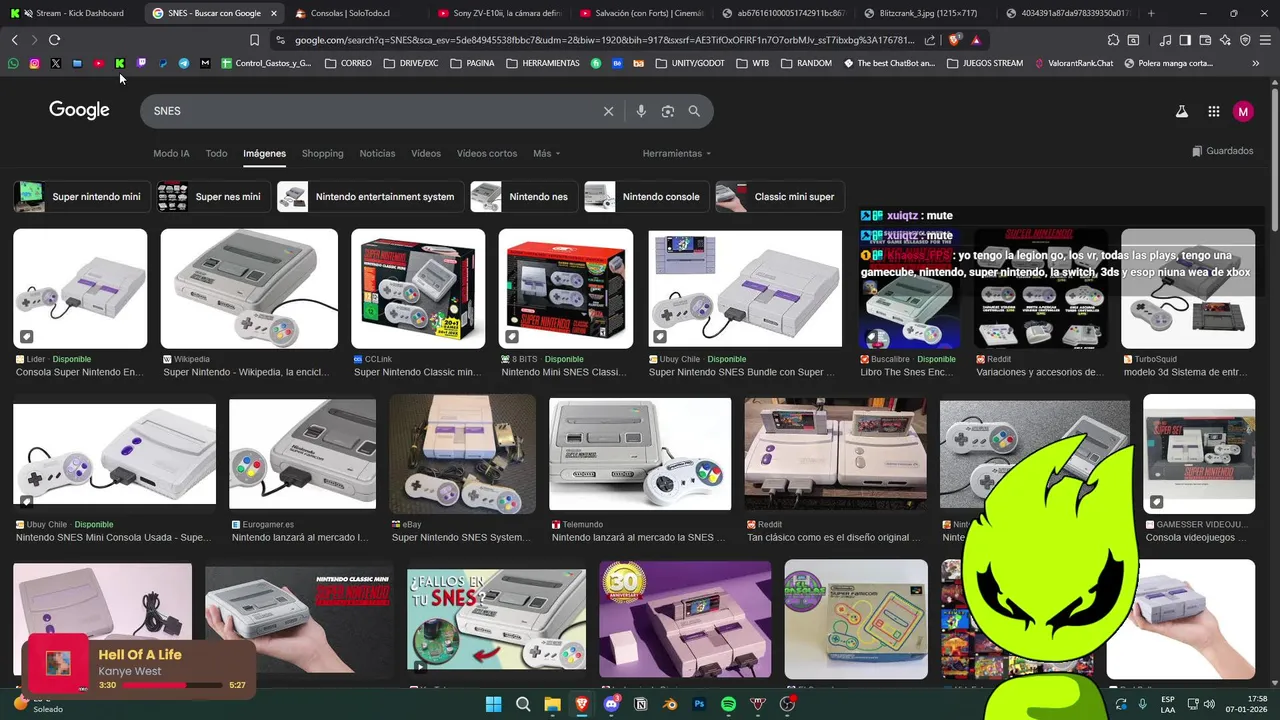This screenshot has width=1280, height=720.
Task: Open Notion from the taskbar
Action: click(641, 704)
